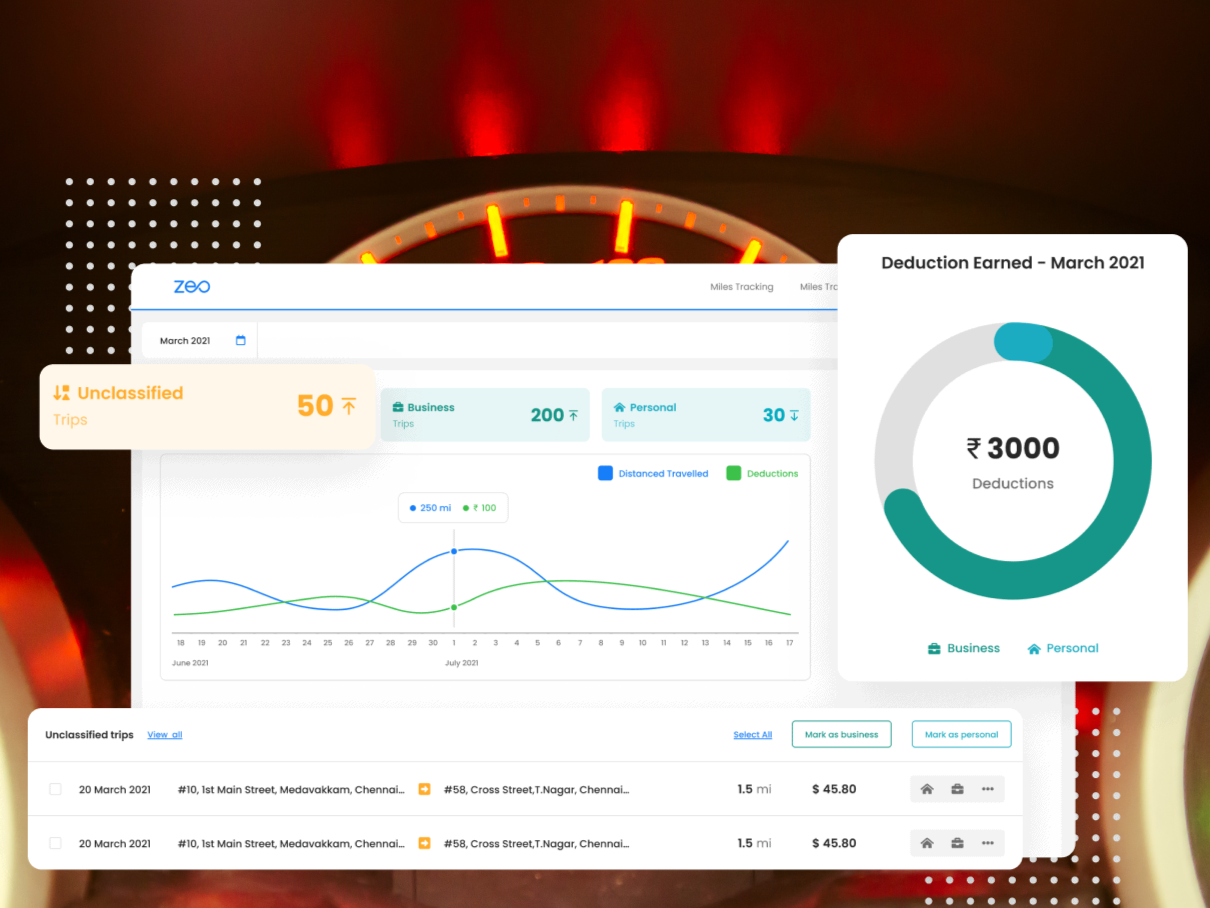
Task: Switch to the Miles Tracking tab
Action: (x=741, y=287)
